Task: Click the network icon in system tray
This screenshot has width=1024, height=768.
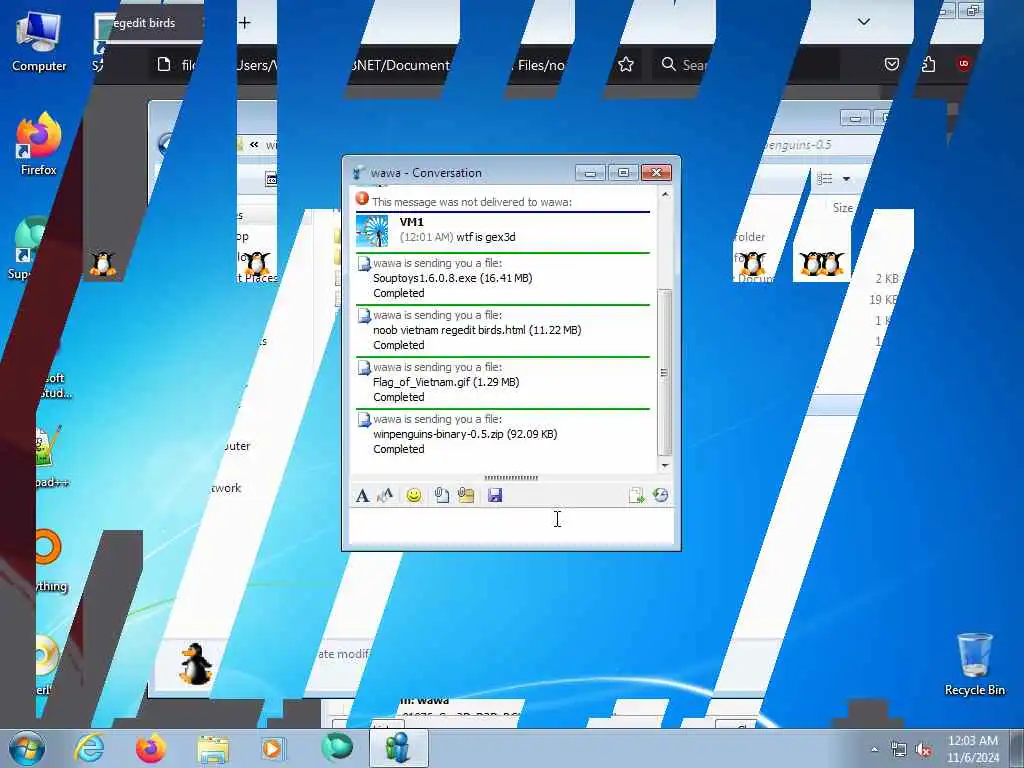Action: (x=899, y=750)
